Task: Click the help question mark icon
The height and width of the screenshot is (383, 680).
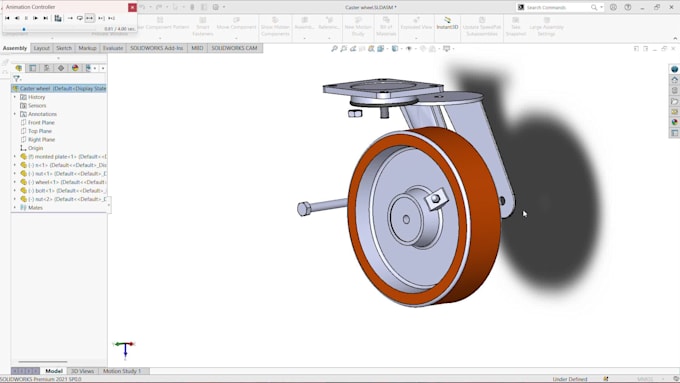Action: 628,7
